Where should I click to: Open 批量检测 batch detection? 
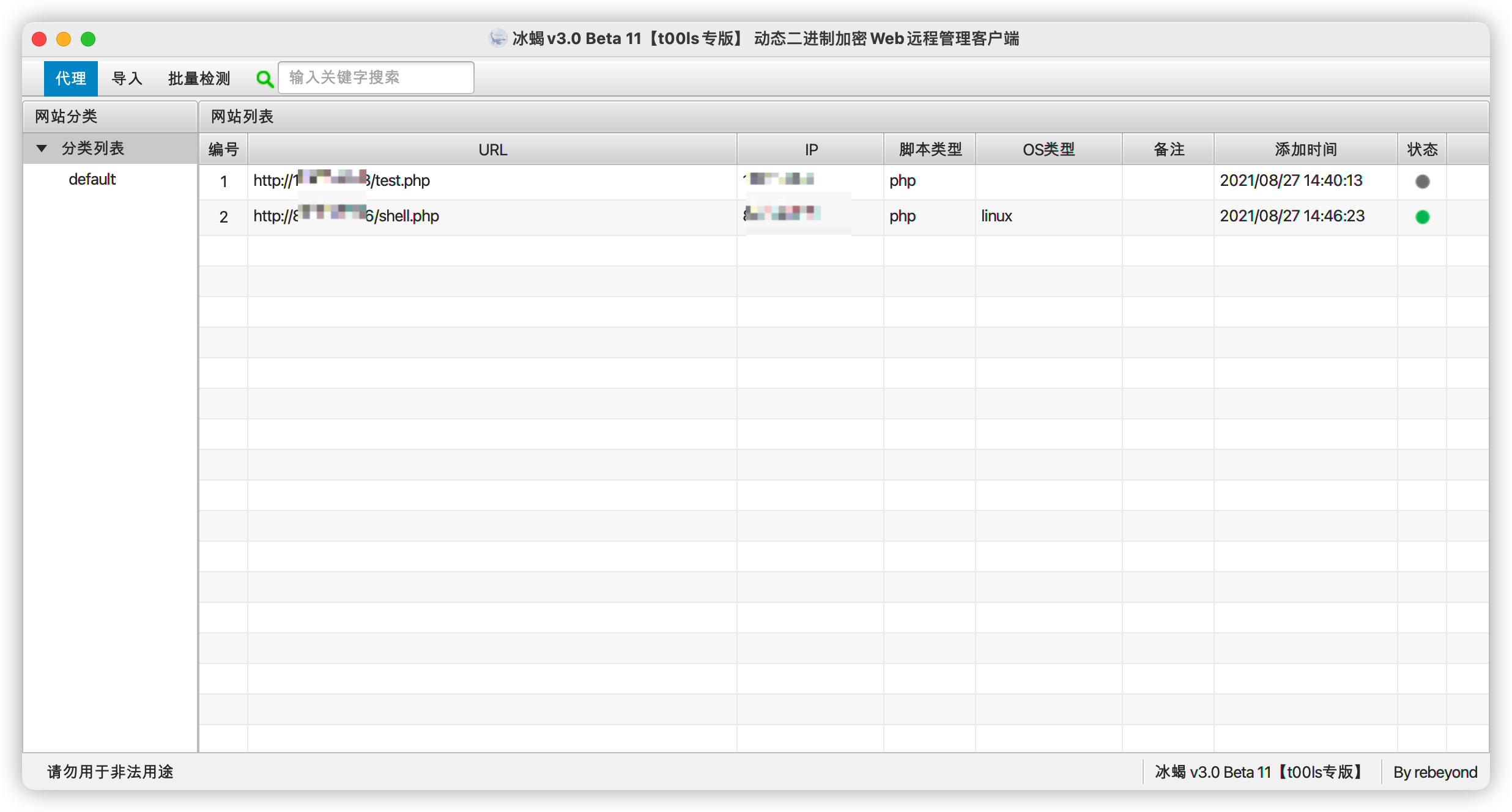click(x=199, y=78)
